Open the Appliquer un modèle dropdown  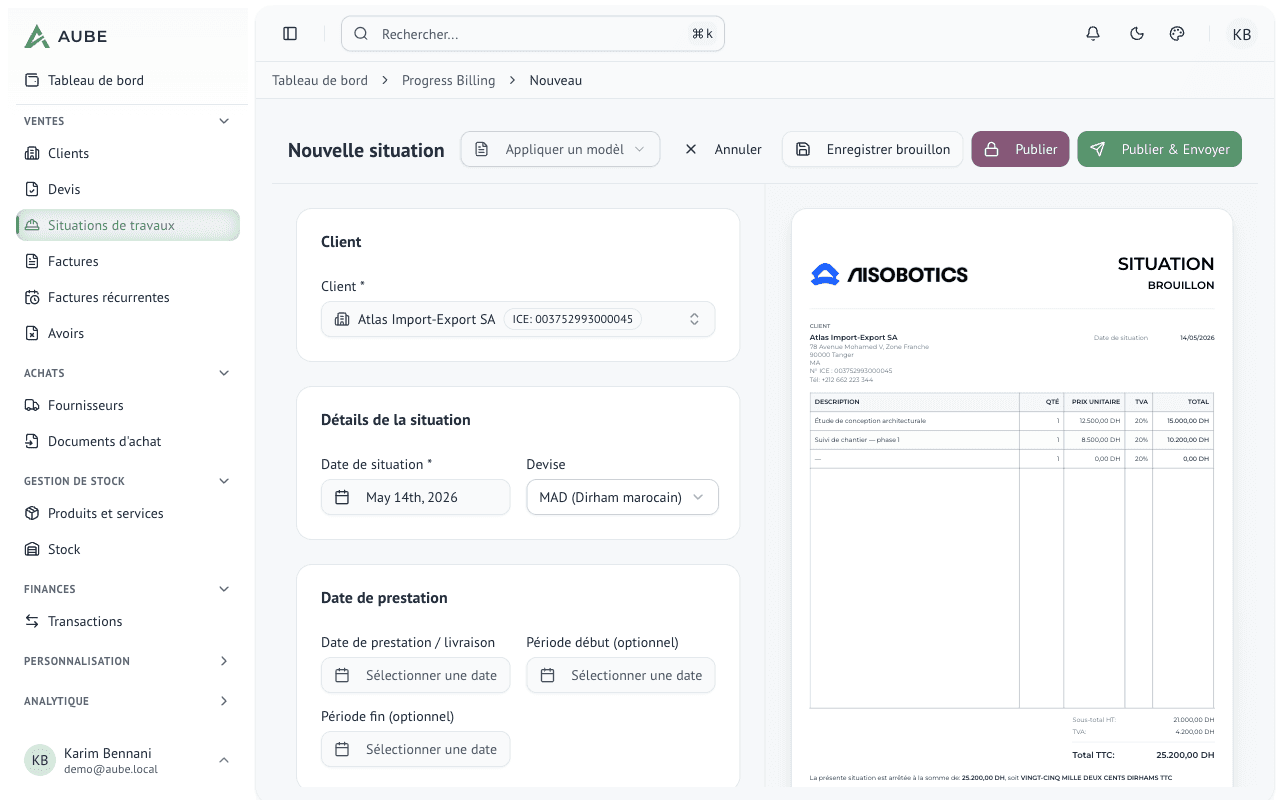[560, 149]
